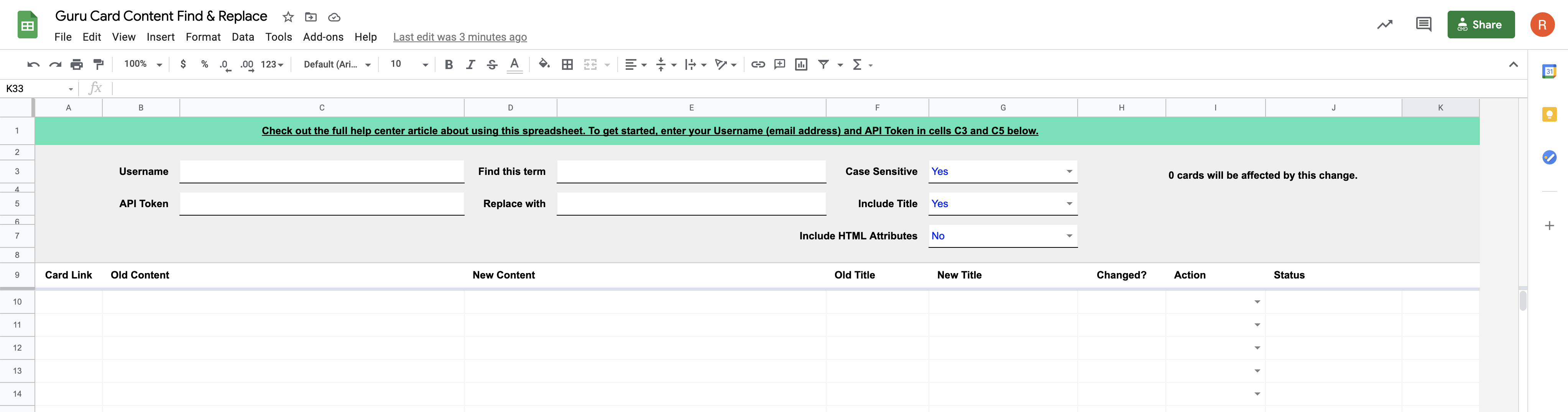Image resolution: width=1568 pixels, height=412 pixels.
Task: Insert a link into the cell
Action: coord(758,64)
